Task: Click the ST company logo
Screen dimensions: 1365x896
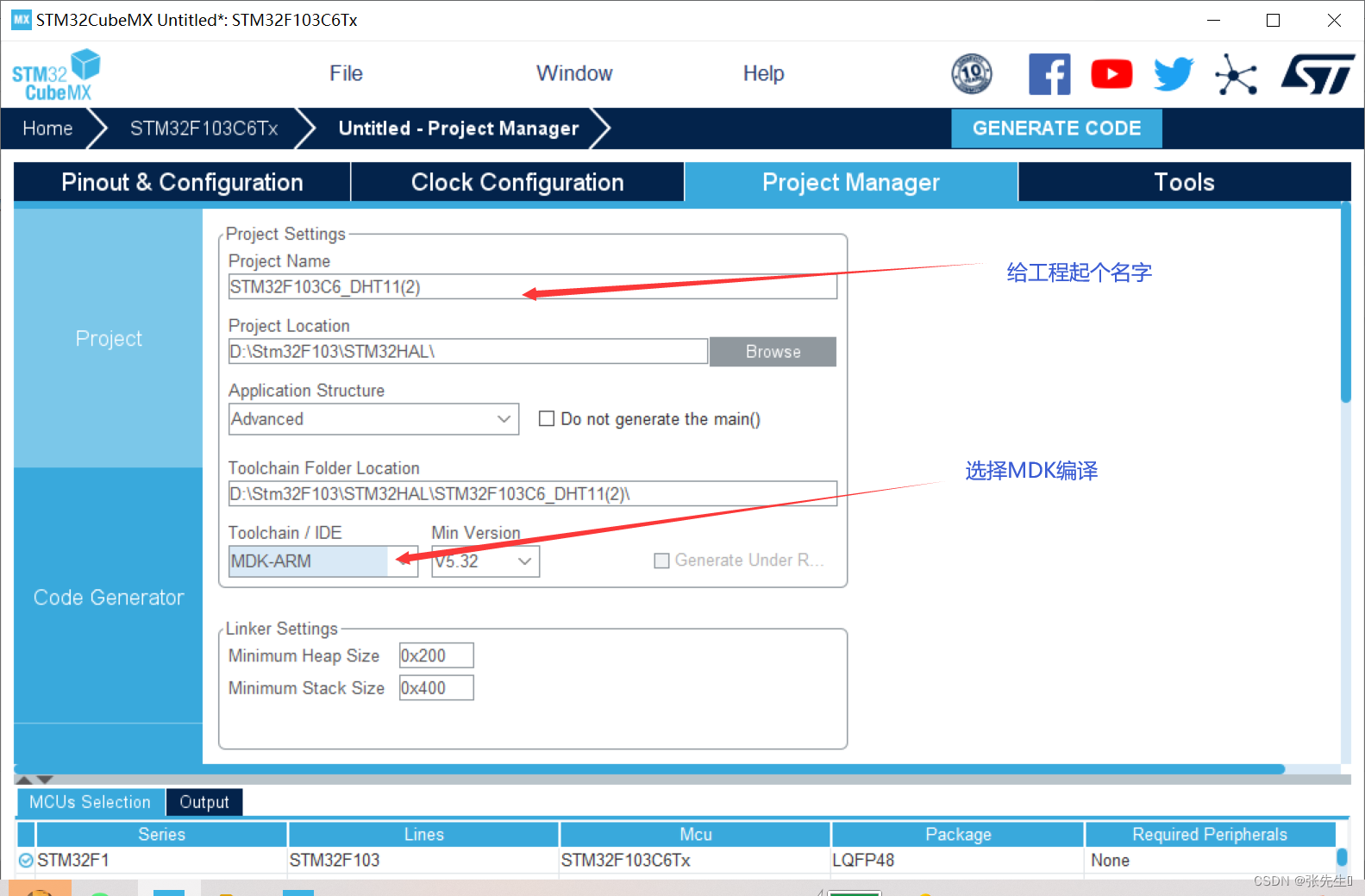Action: click(1318, 74)
